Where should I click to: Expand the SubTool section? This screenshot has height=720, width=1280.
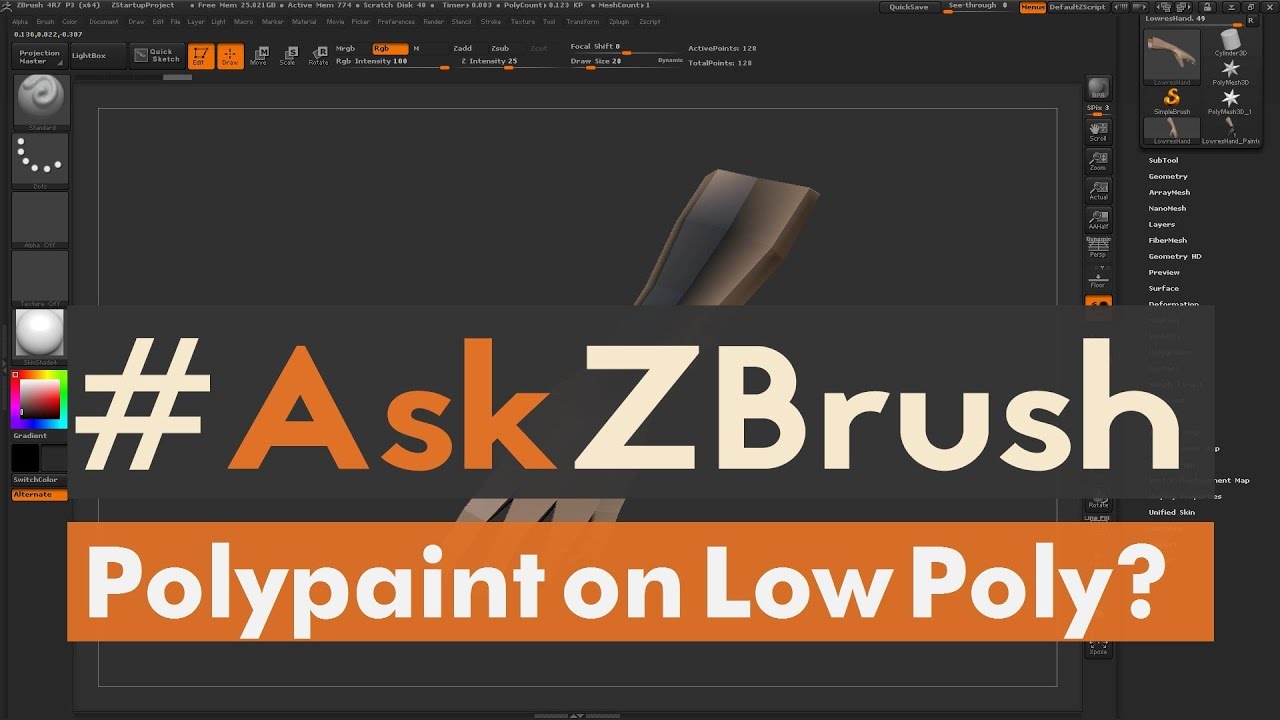(x=1163, y=160)
